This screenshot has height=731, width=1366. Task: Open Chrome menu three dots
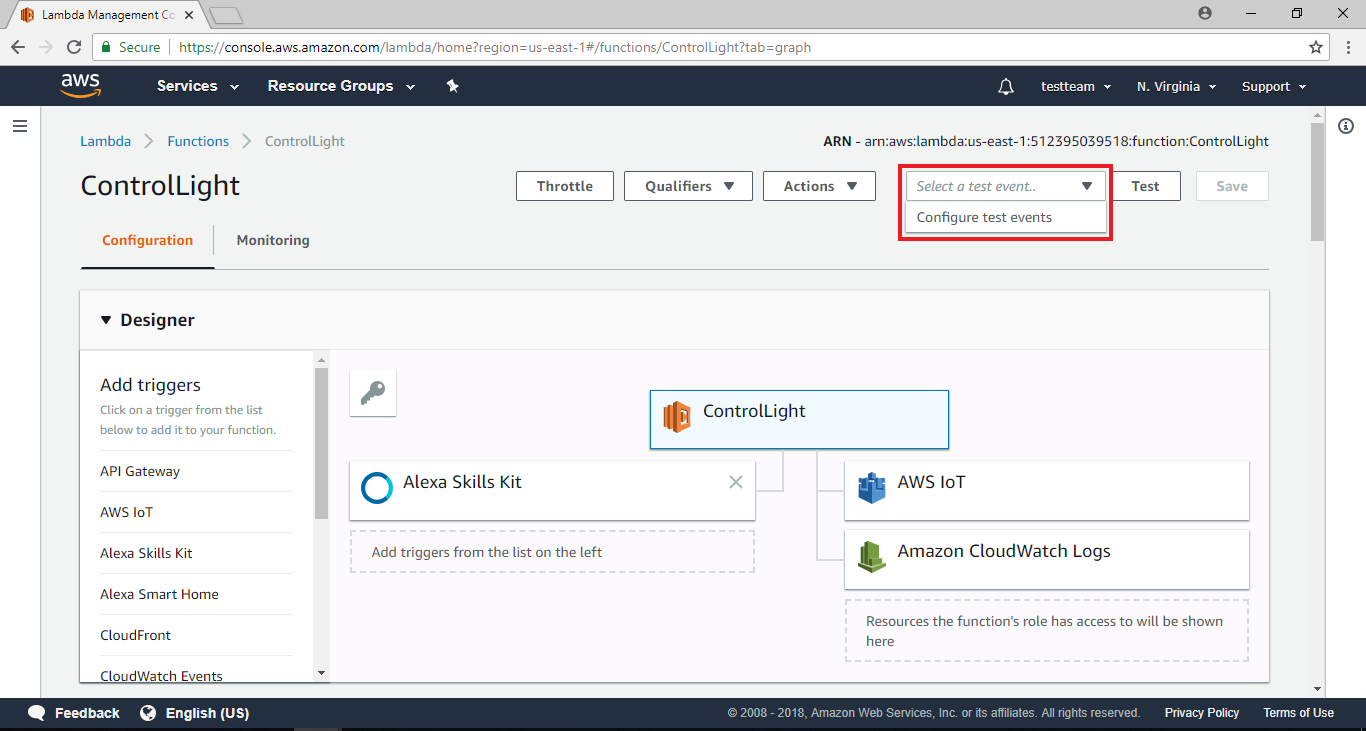coord(1346,47)
